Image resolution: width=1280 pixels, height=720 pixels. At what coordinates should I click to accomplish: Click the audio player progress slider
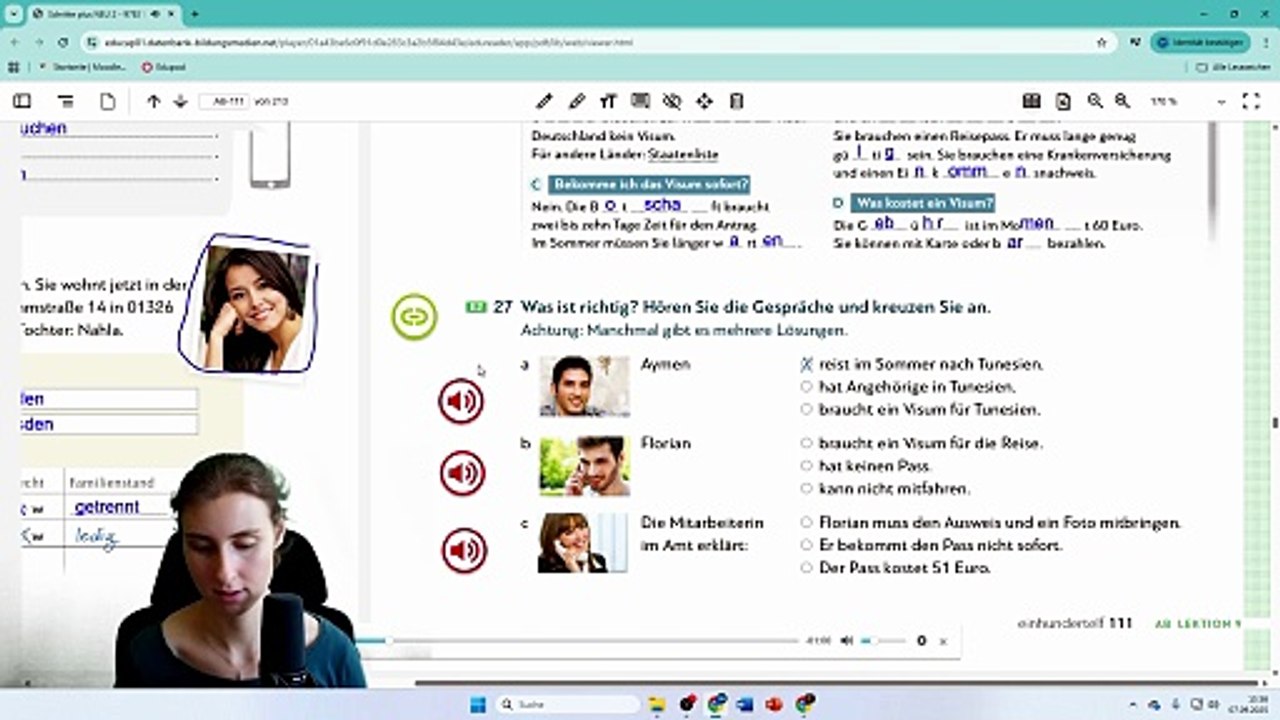577,640
